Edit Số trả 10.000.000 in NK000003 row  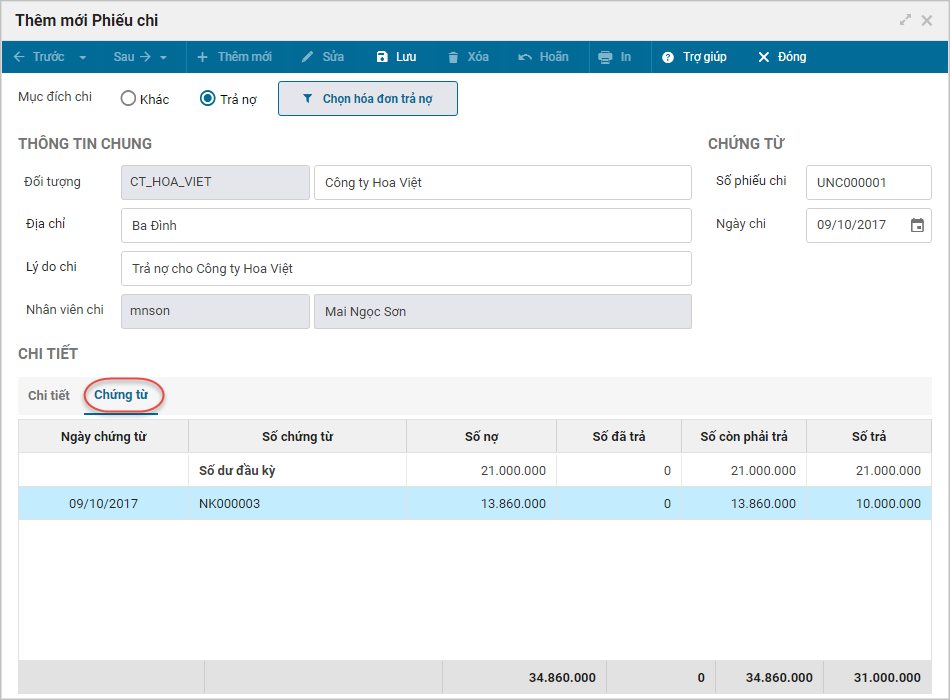869,504
